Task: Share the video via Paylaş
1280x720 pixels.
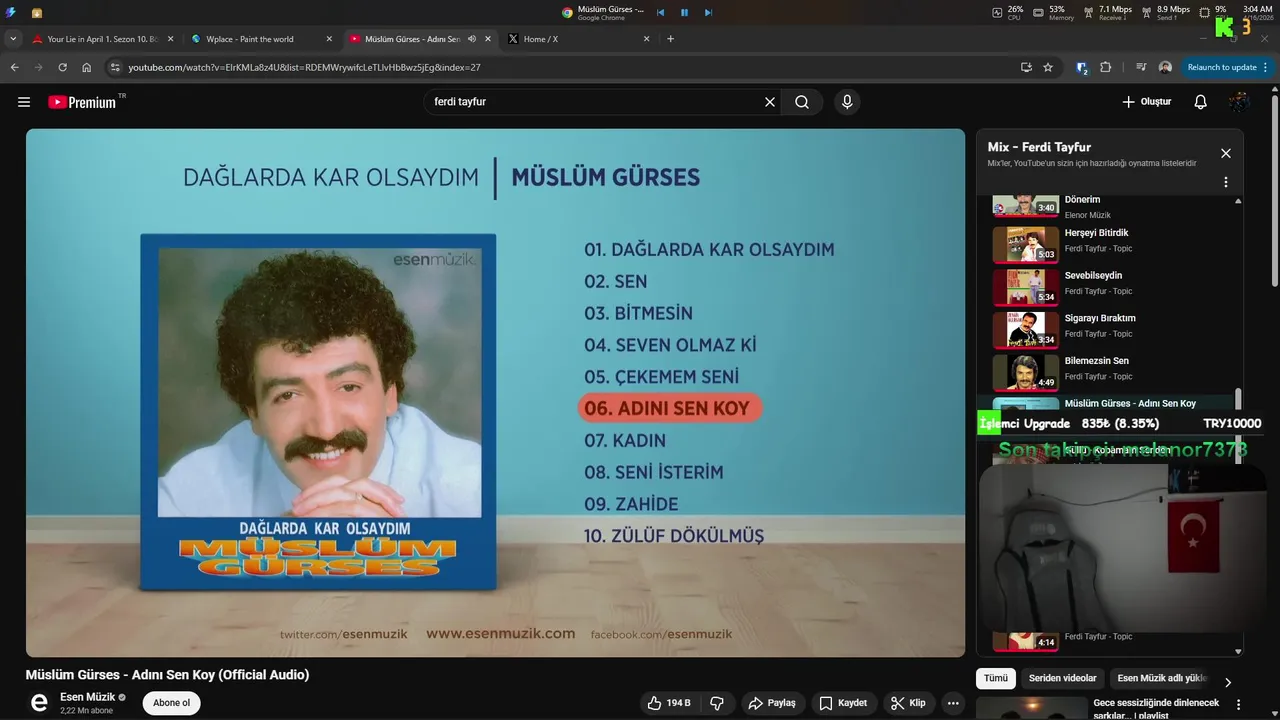Action: point(772,703)
